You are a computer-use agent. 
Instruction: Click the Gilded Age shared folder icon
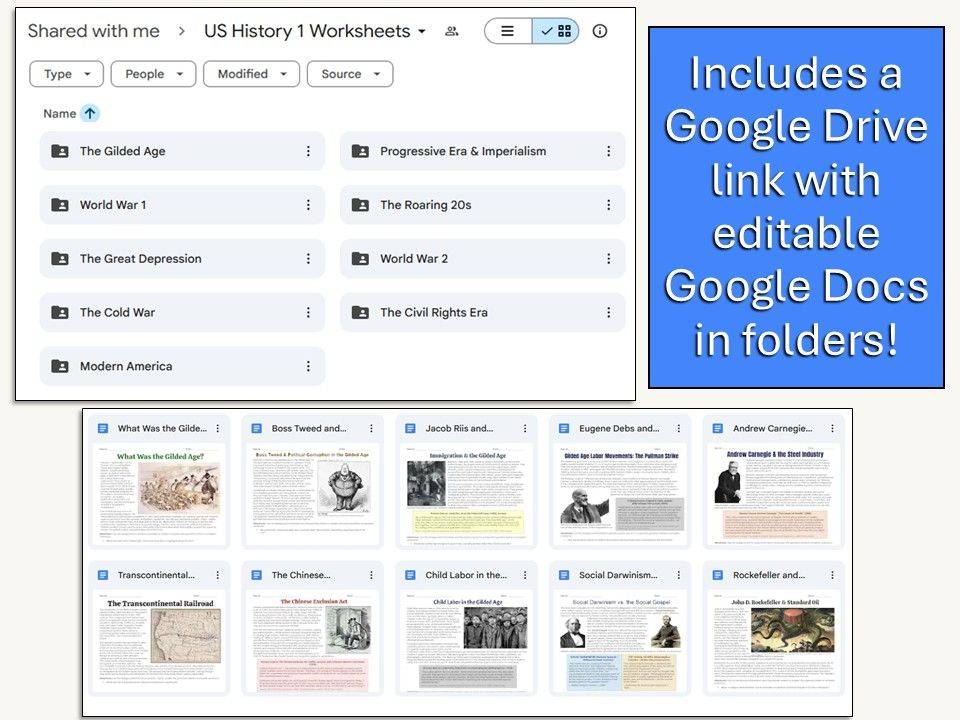click(x=60, y=151)
